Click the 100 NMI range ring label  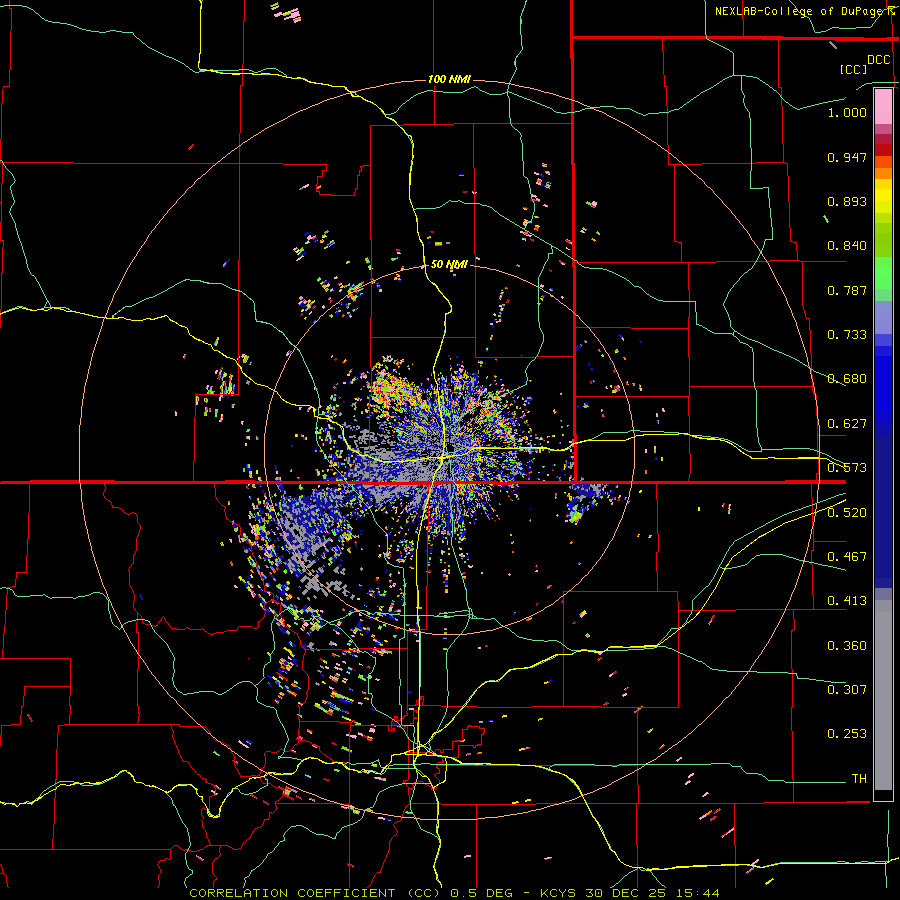click(449, 79)
